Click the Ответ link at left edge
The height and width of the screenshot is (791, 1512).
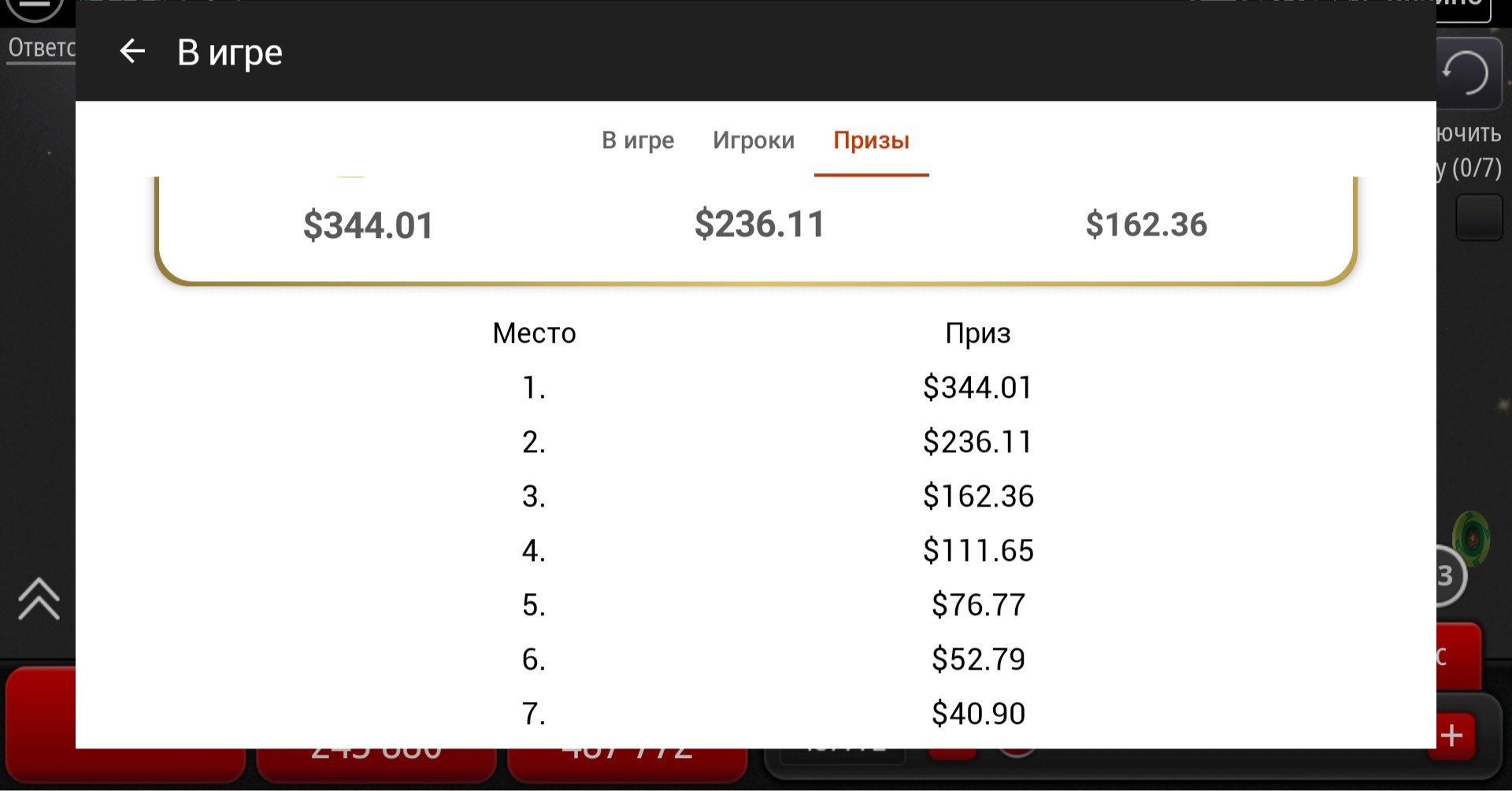pos(41,48)
